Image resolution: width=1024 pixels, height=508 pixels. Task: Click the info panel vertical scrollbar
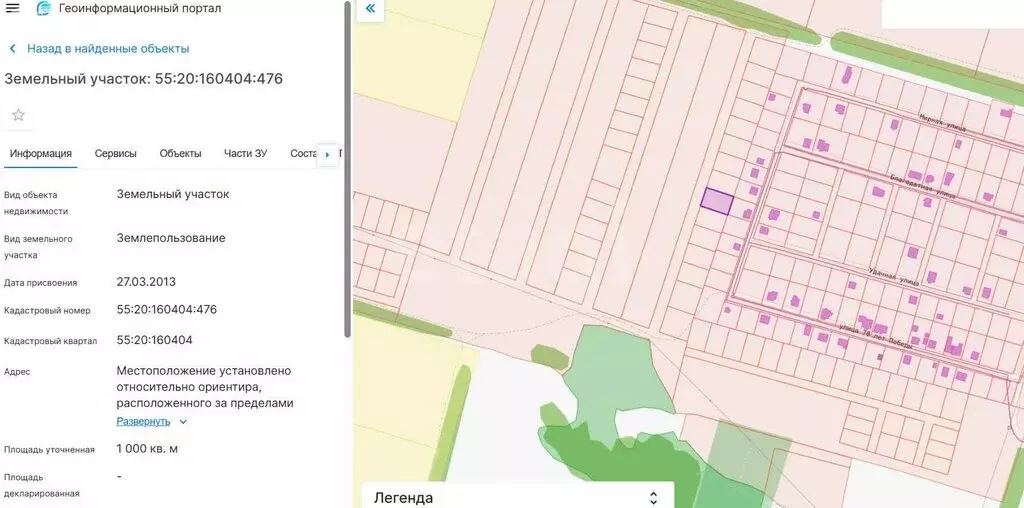click(x=347, y=170)
